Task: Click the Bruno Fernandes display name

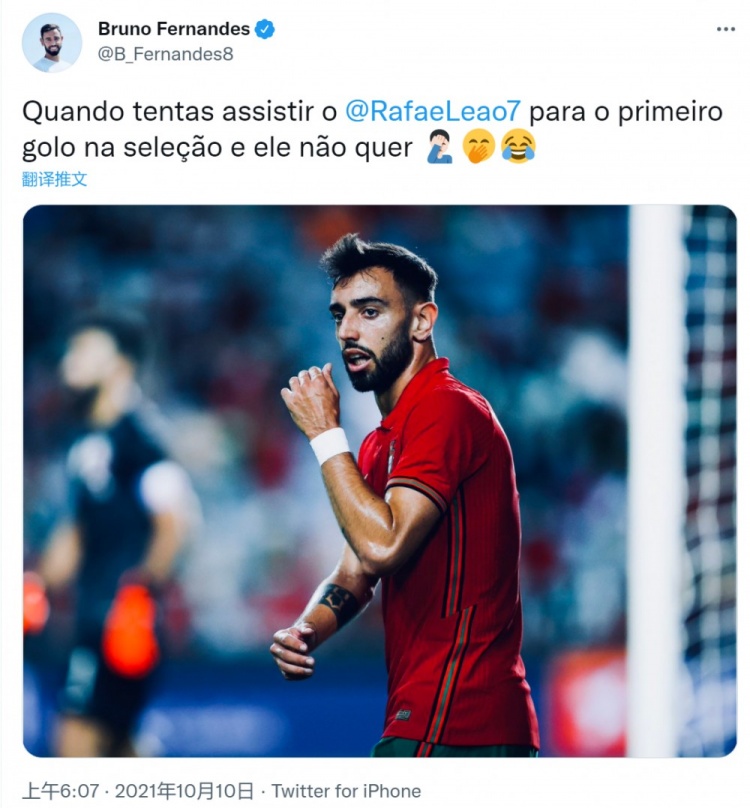Action: (174, 29)
